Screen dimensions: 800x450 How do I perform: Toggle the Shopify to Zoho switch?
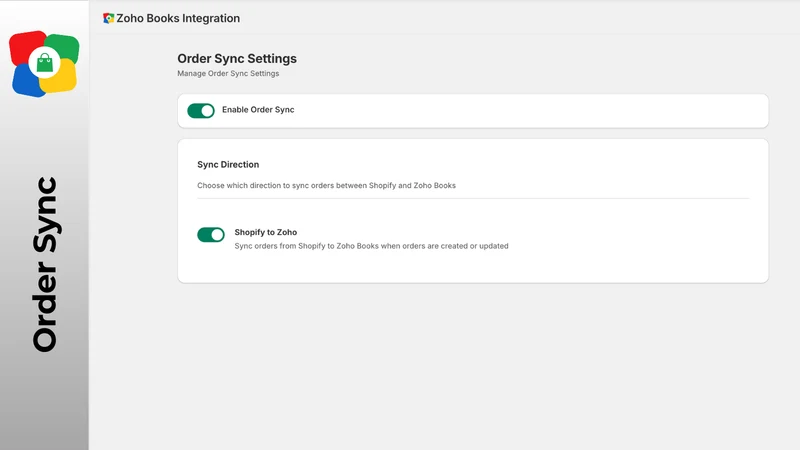coord(211,235)
